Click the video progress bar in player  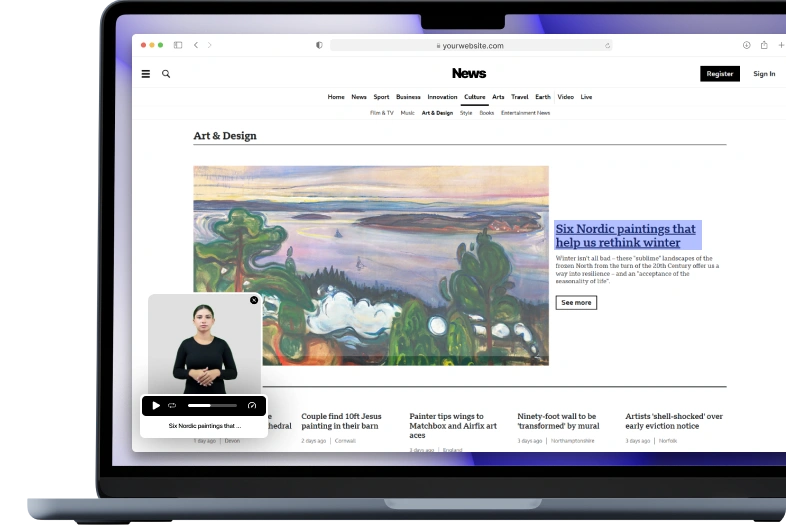pos(212,405)
